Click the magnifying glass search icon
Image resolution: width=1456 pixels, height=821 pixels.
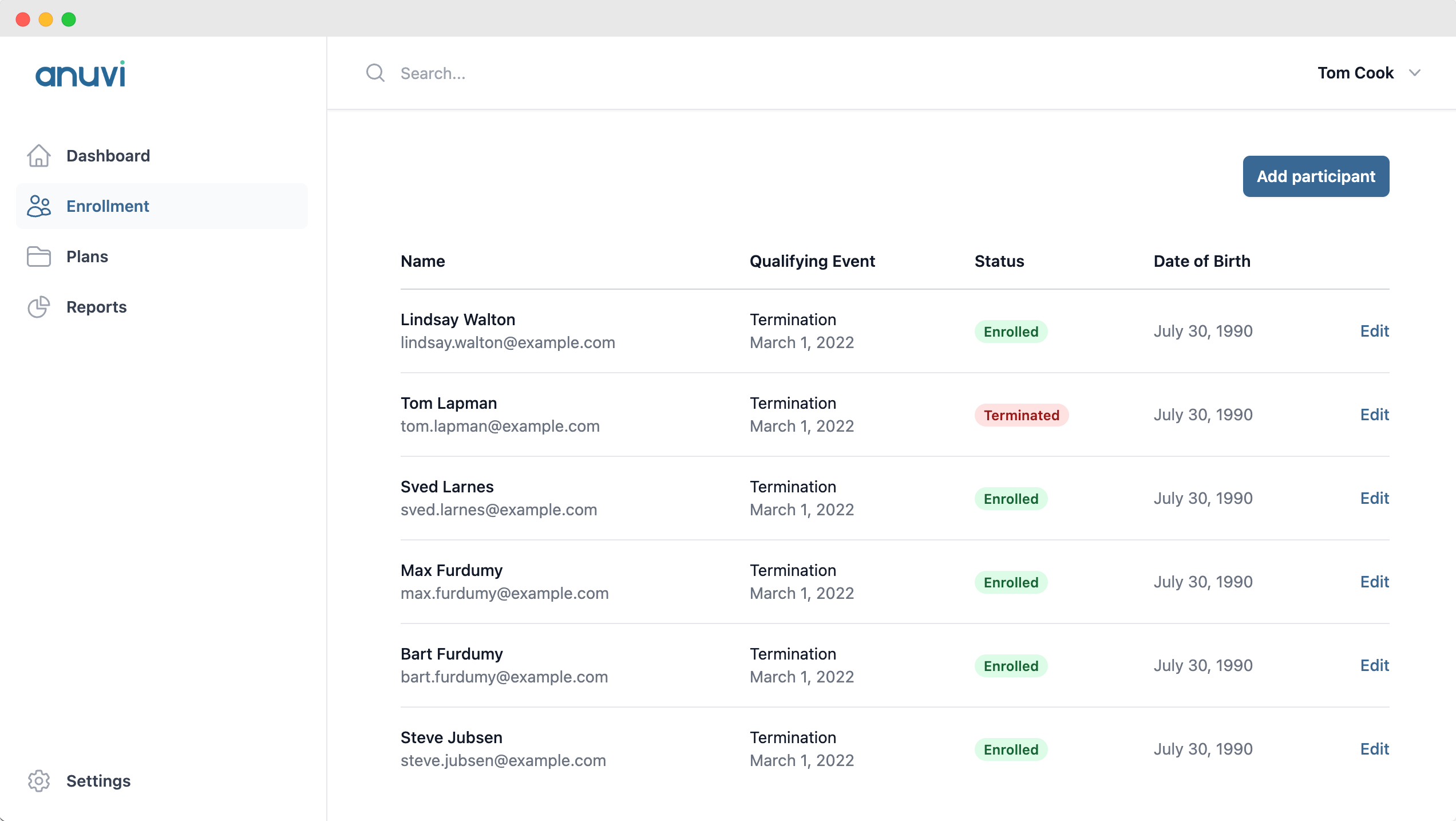[375, 73]
